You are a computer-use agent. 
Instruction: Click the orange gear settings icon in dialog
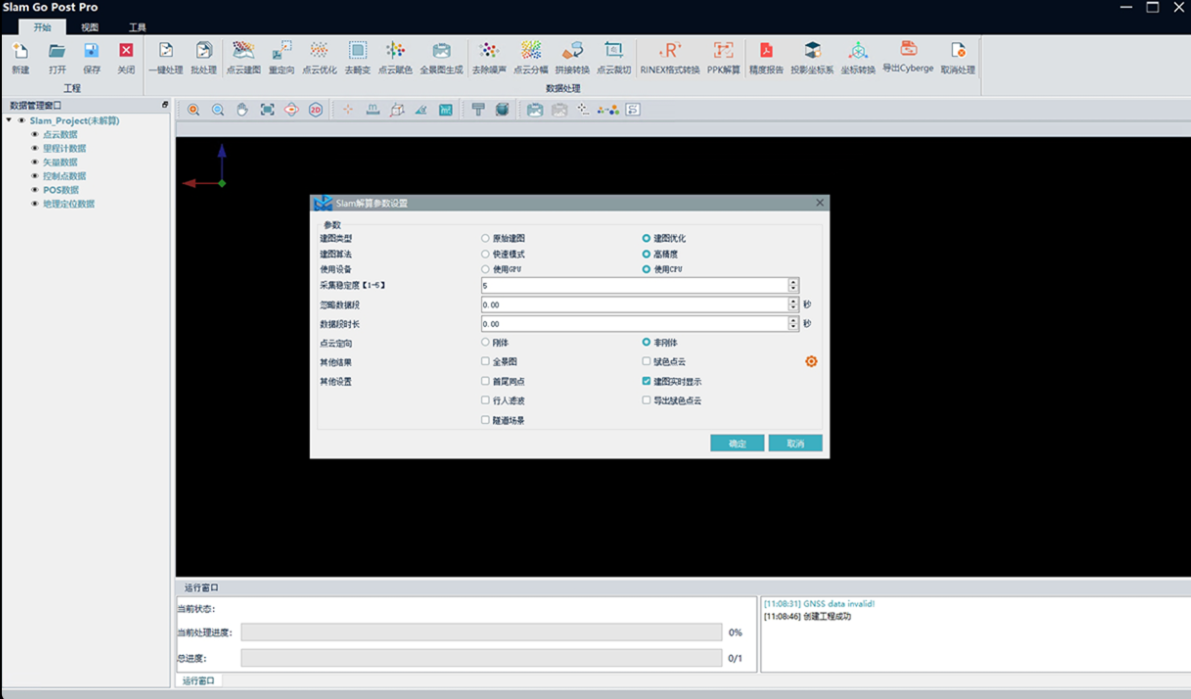tap(811, 361)
